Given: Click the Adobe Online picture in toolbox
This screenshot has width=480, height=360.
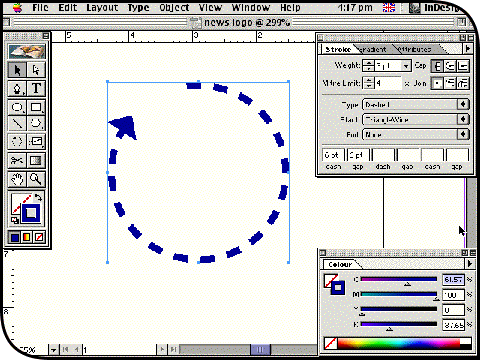Looking at the screenshot, I should [x=27, y=51].
